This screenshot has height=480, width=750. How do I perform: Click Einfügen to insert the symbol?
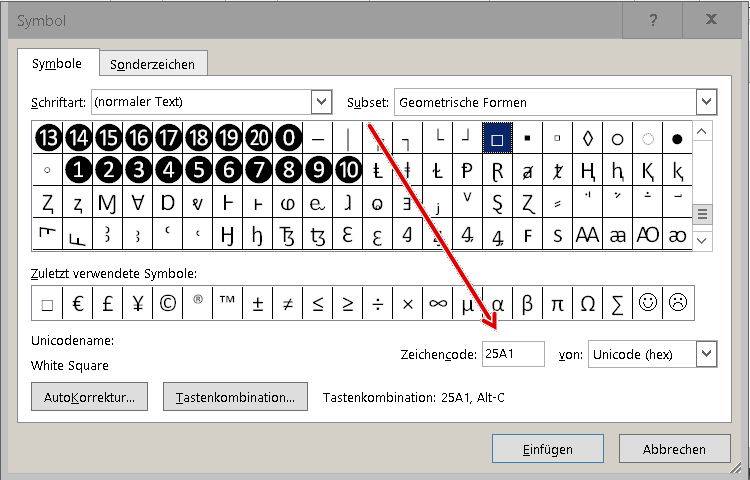pos(548,449)
